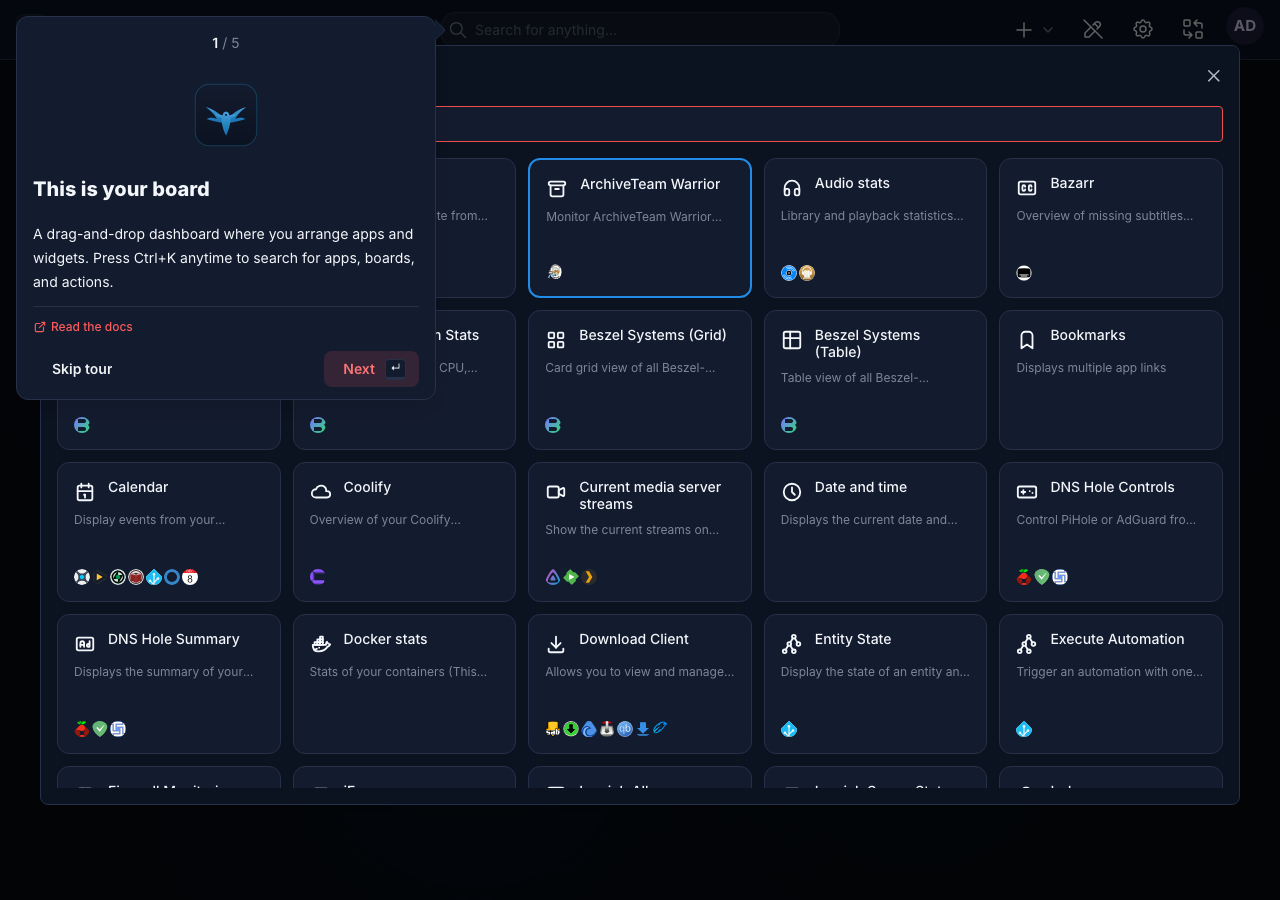Click the text "Overview of missing subtitles..."

1105,216
